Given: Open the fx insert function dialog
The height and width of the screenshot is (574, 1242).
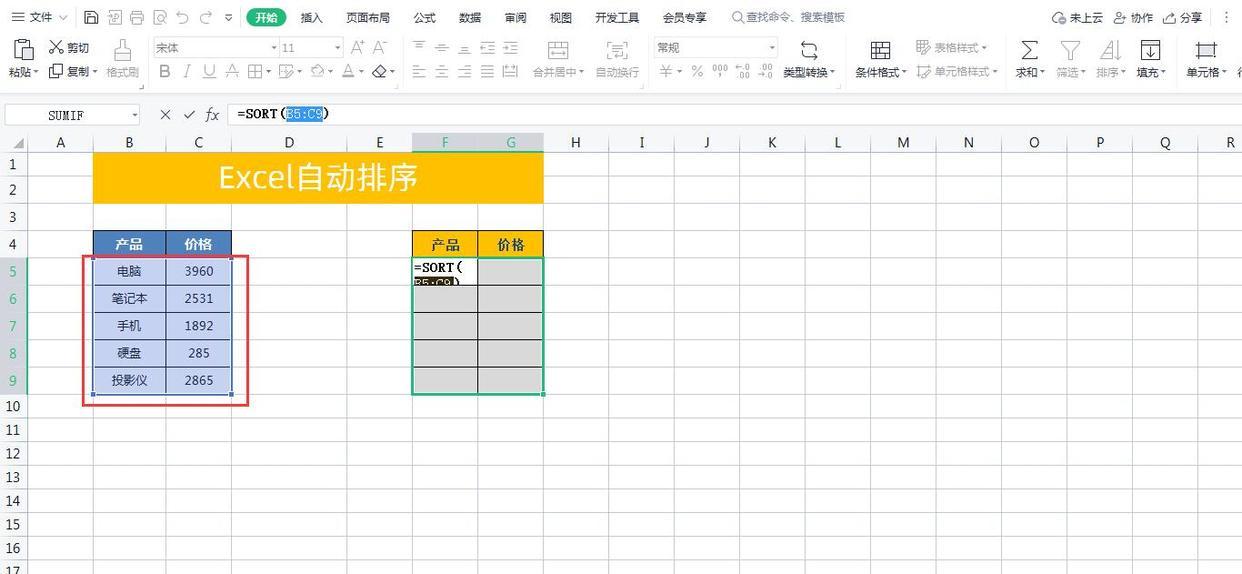Looking at the screenshot, I should 212,115.
